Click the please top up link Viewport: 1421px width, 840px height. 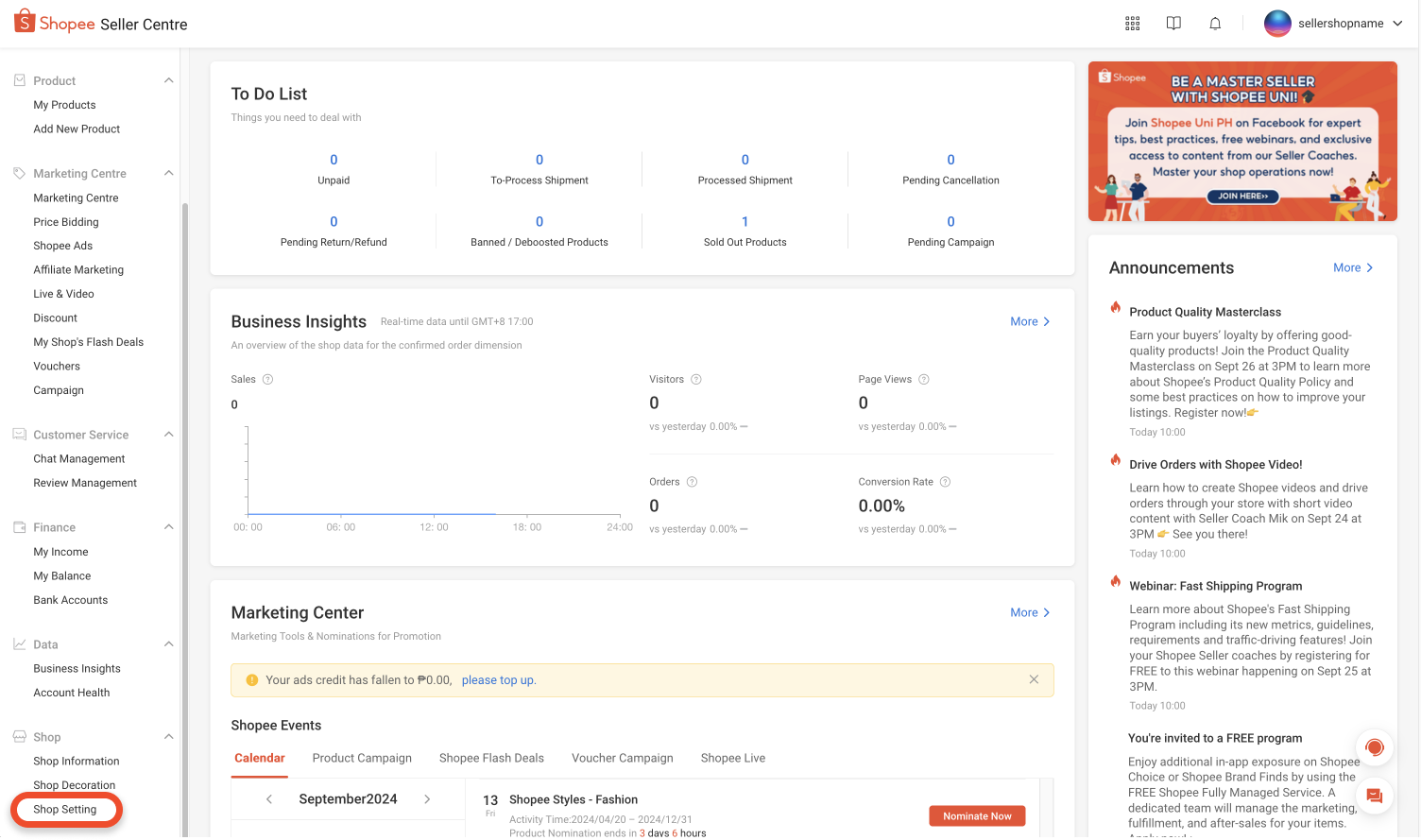[498, 679]
